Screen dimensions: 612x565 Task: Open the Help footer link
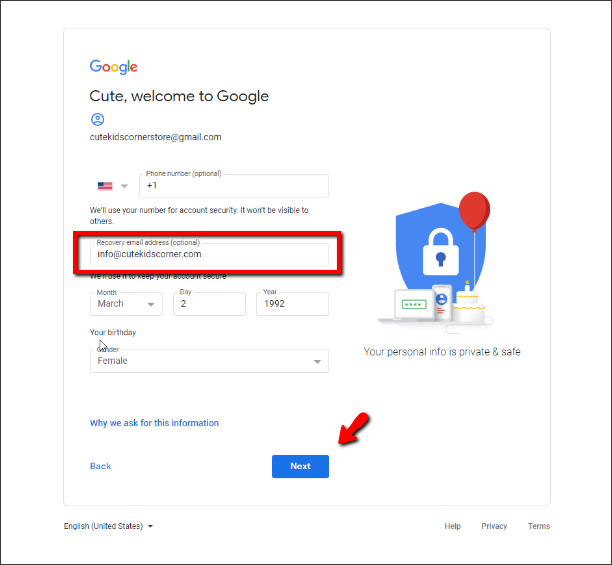click(452, 526)
